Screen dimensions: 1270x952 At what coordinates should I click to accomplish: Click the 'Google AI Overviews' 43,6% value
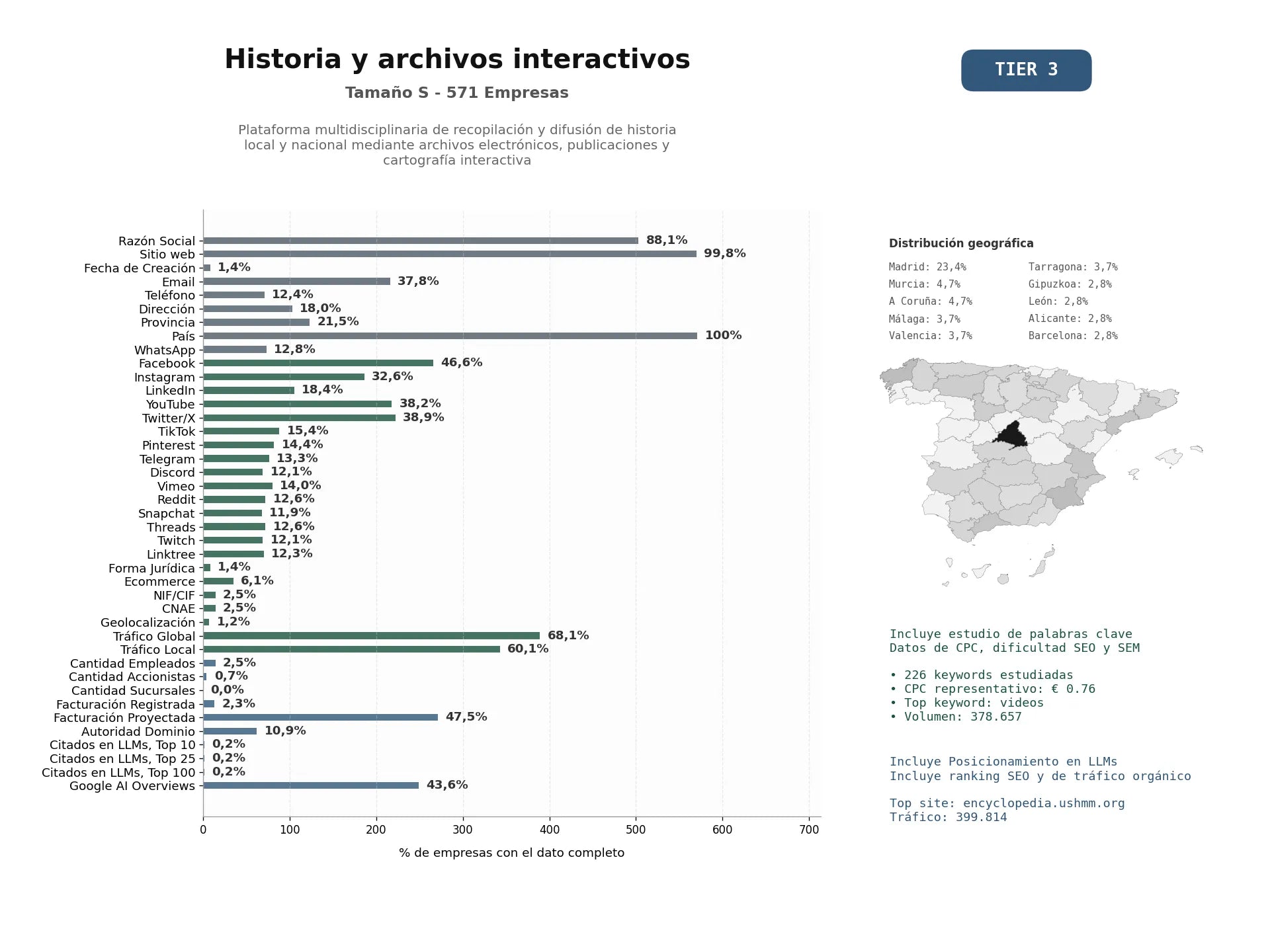[x=447, y=785]
